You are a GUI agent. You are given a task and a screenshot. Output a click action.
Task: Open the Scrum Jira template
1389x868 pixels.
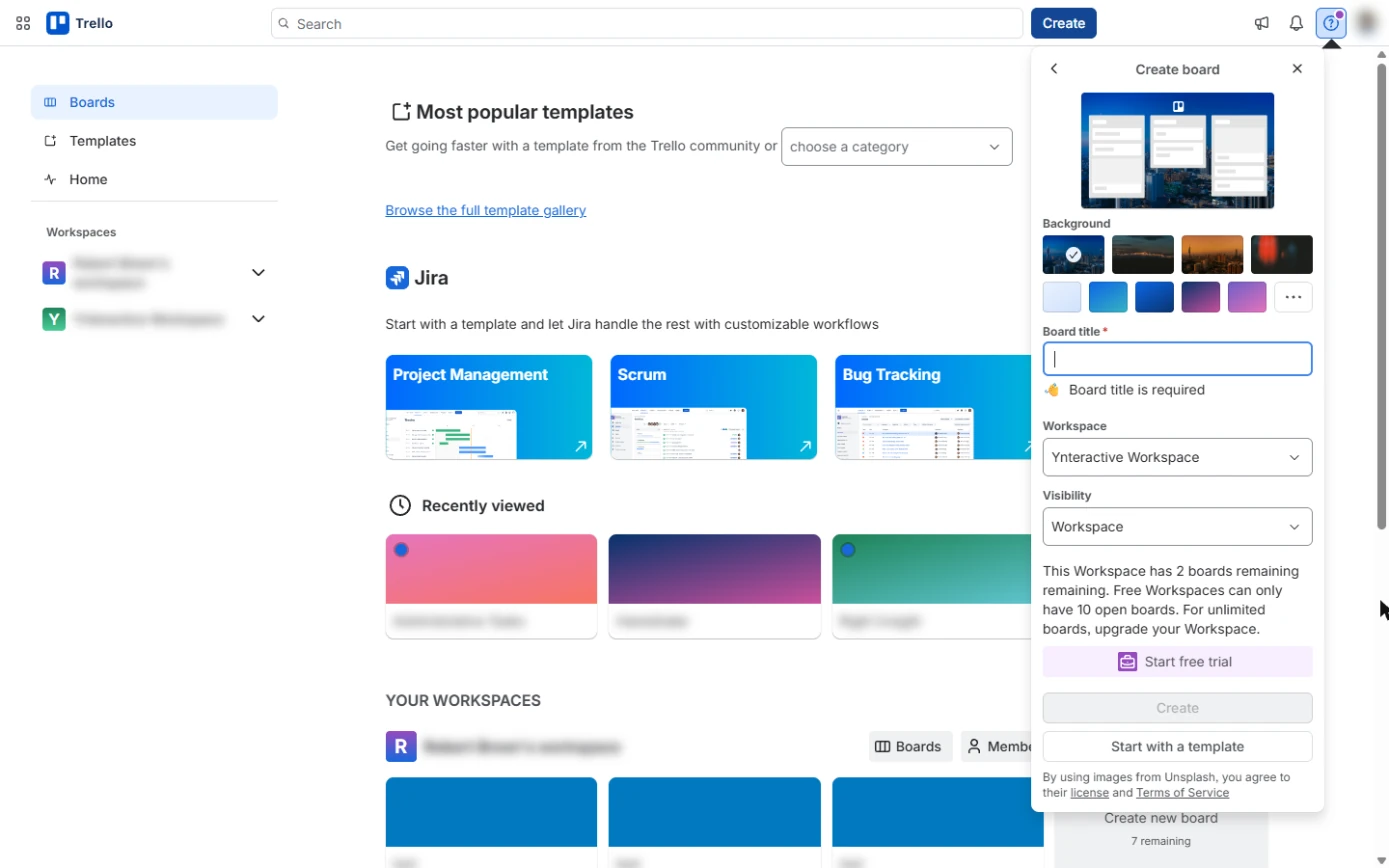(x=713, y=407)
